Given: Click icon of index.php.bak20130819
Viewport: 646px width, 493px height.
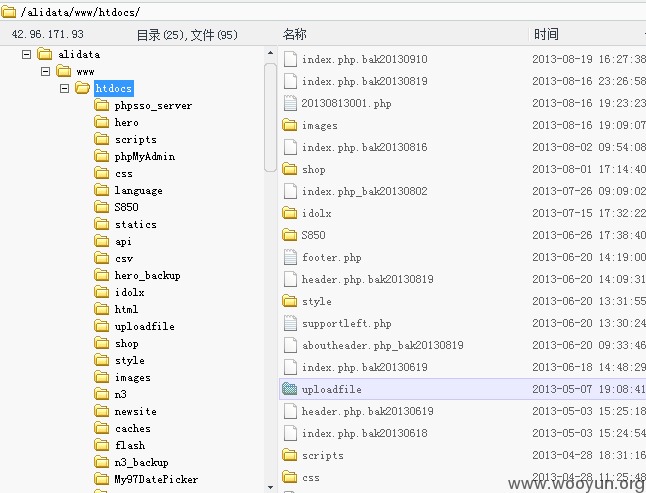Looking at the screenshot, I should tap(290, 81).
